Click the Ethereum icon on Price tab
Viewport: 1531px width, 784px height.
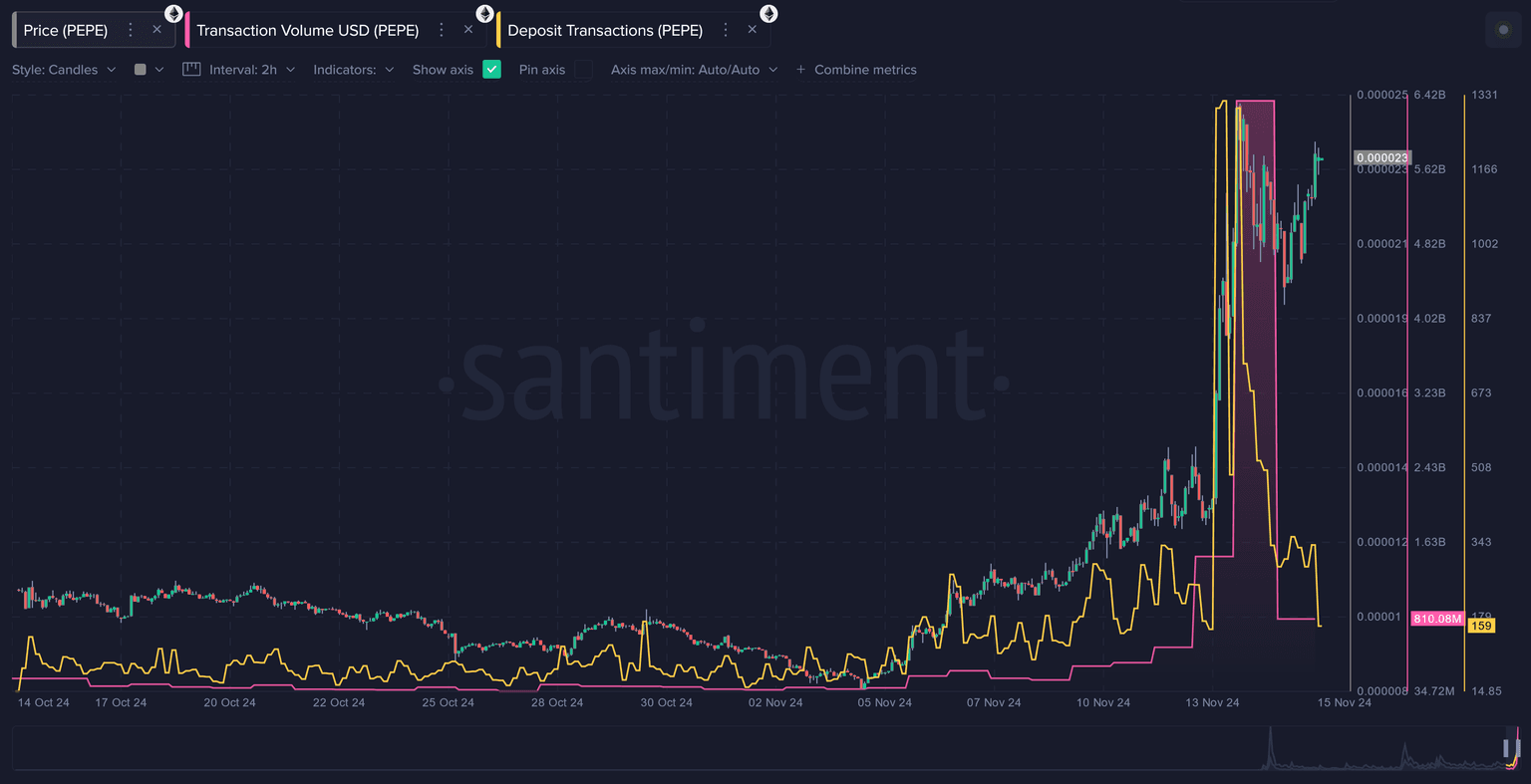pos(173,14)
